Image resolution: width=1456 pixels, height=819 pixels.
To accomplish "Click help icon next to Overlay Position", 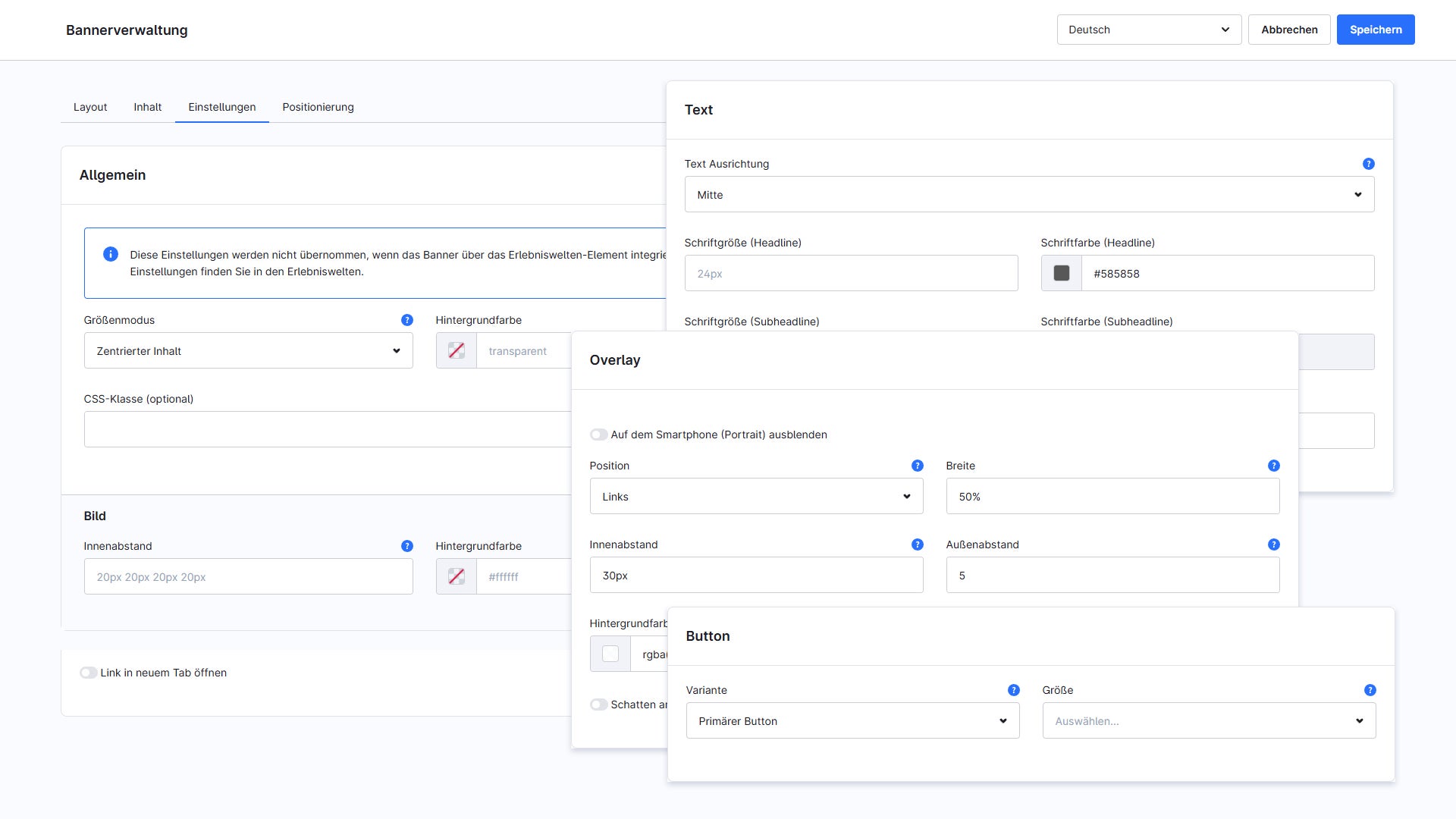I will [917, 466].
